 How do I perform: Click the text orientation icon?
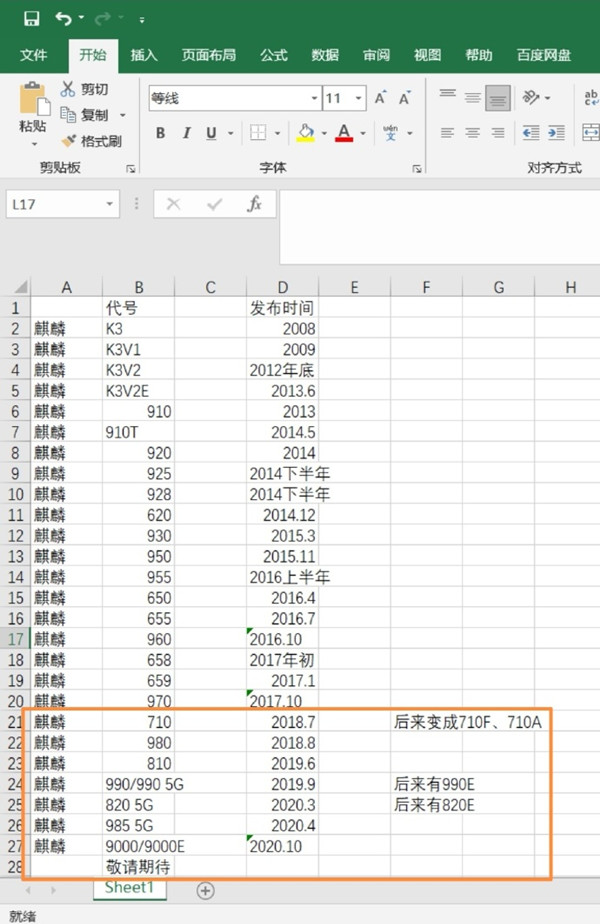pyautogui.click(x=531, y=97)
